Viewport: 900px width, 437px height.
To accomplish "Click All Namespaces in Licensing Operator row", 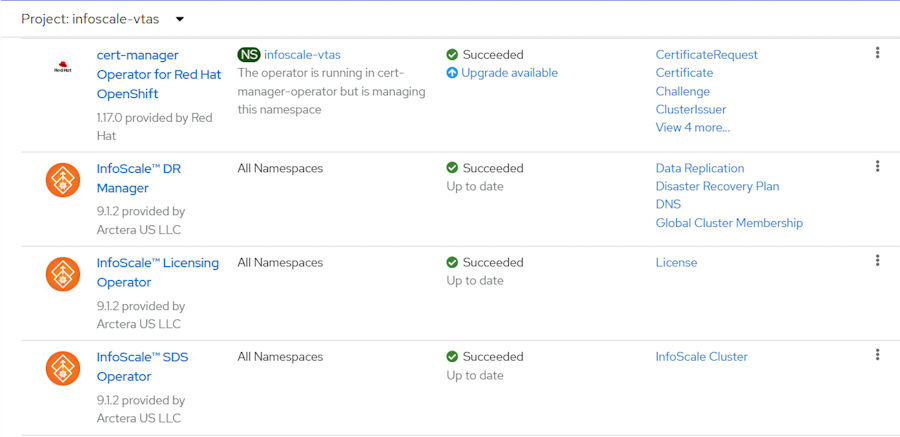I will 280,262.
